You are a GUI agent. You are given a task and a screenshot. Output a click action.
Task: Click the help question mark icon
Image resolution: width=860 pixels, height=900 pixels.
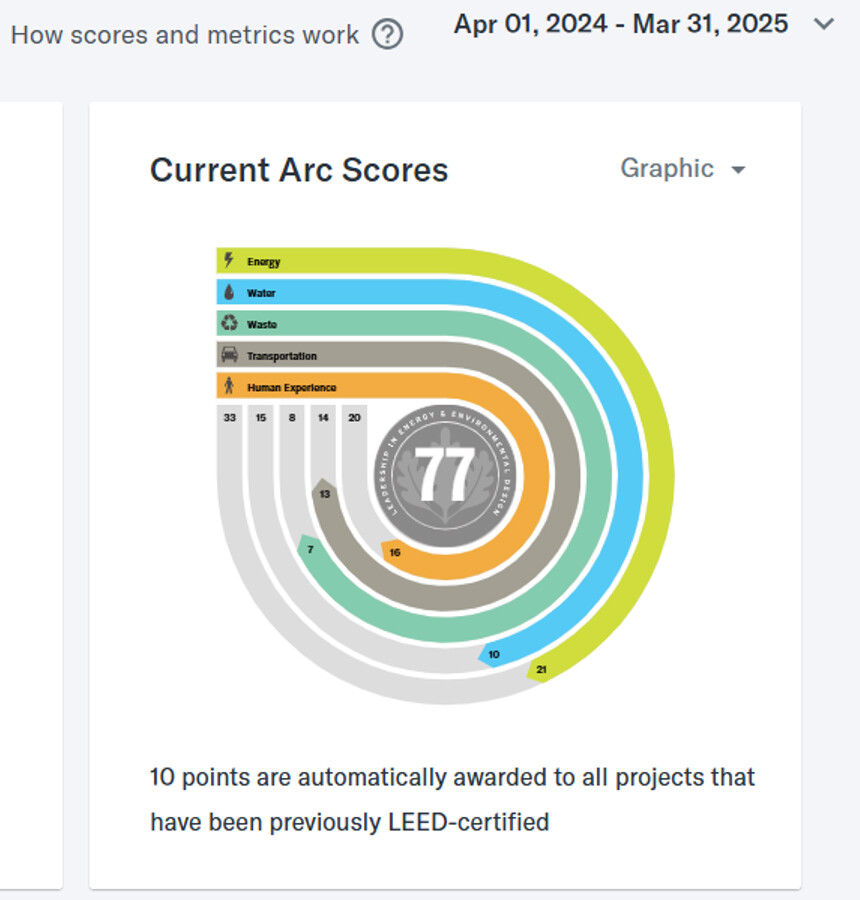click(x=387, y=35)
